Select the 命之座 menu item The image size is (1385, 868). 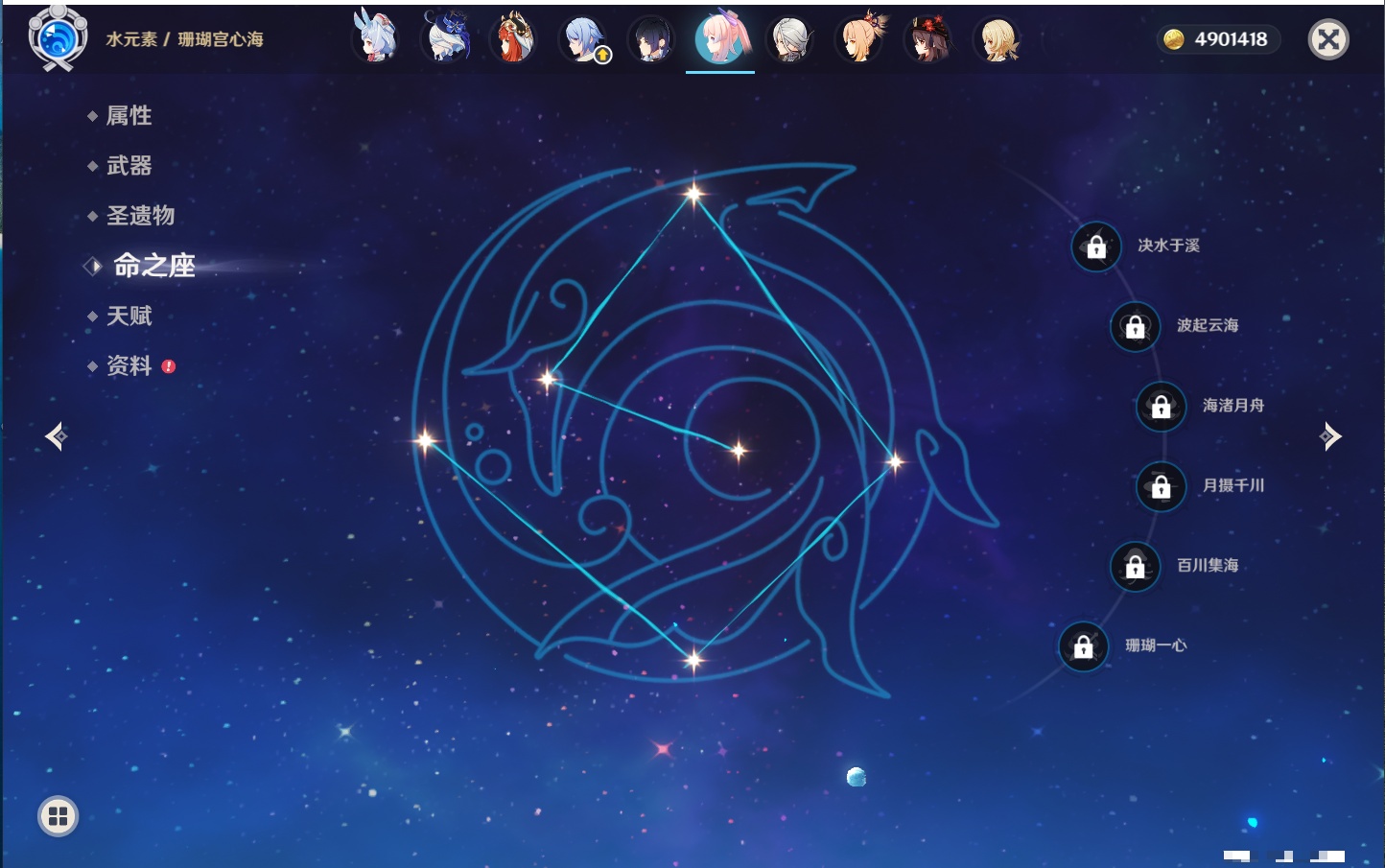[153, 266]
